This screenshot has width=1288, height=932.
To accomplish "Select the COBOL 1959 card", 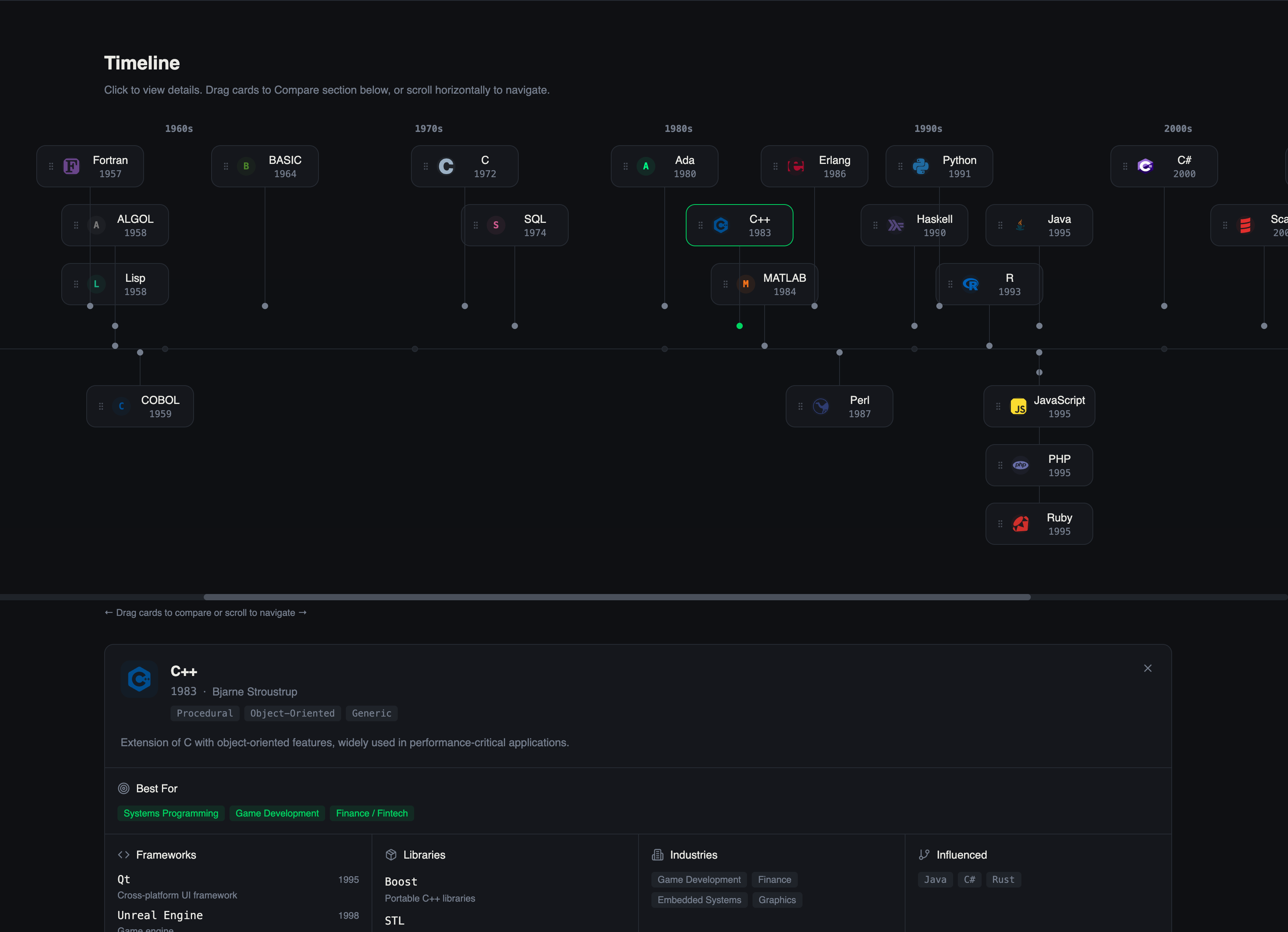I will point(140,406).
